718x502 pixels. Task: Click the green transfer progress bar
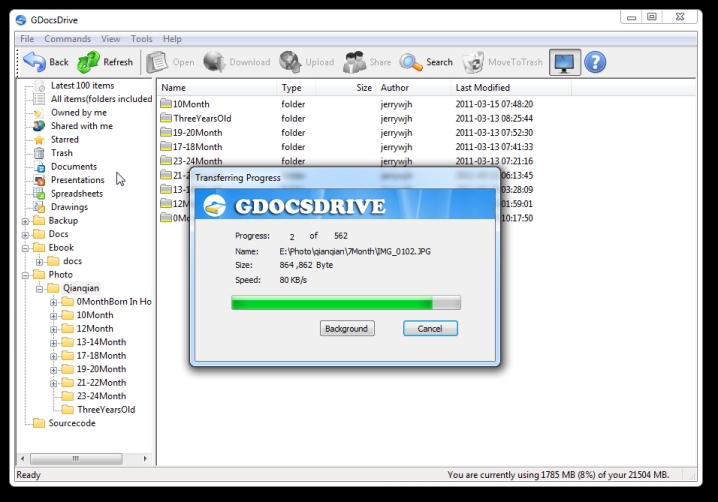[345, 302]
